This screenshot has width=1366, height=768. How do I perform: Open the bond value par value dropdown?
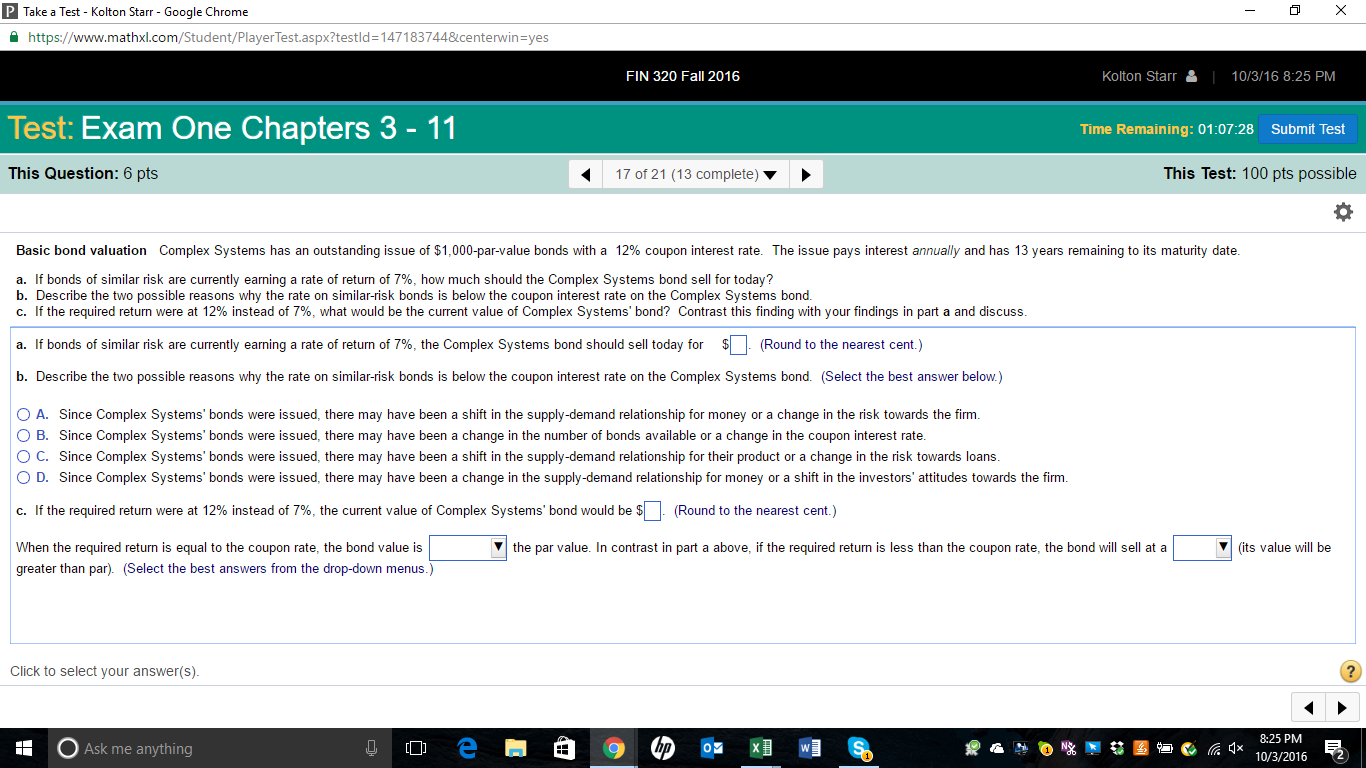point(468,547)
